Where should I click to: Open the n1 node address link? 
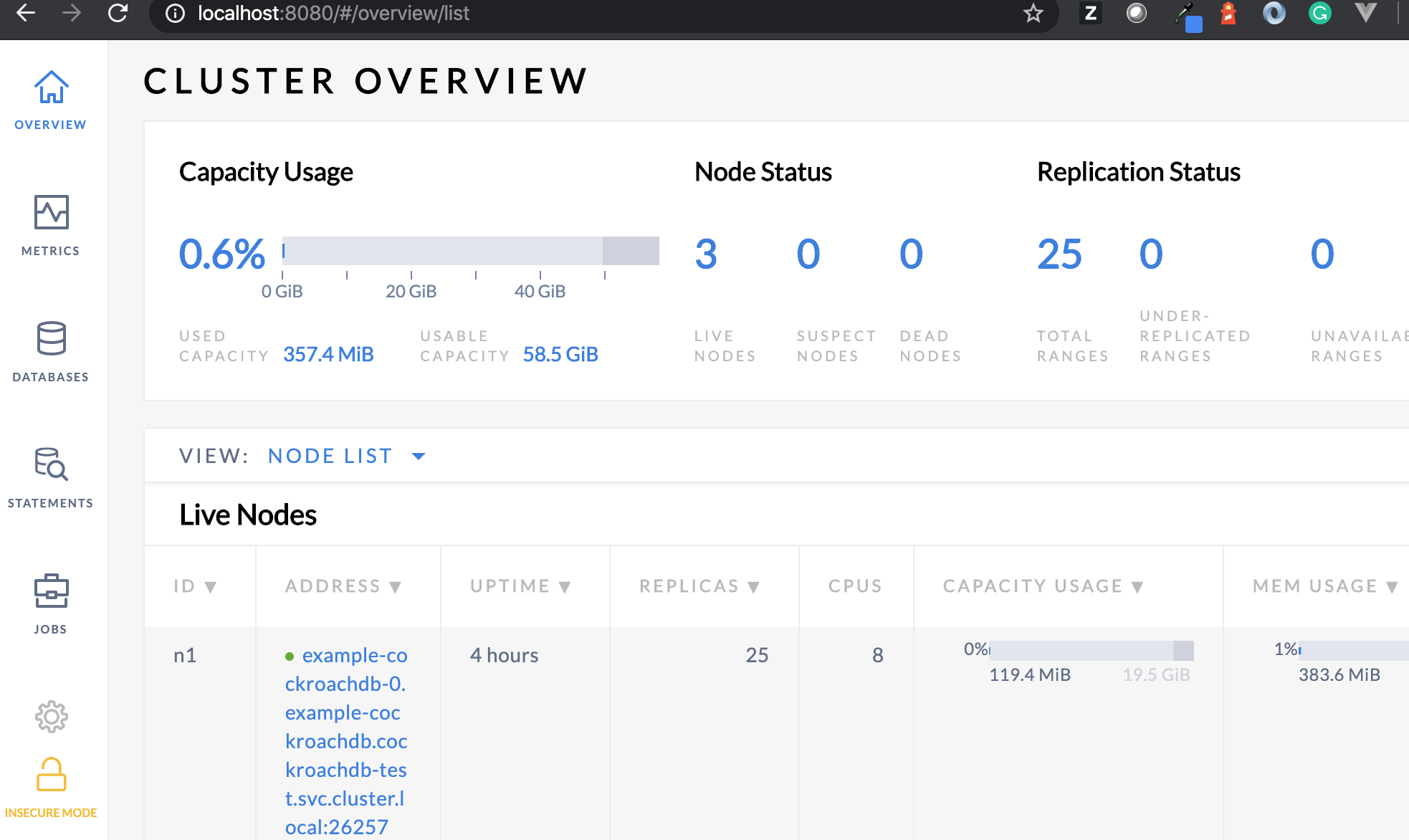click(346, 741)
